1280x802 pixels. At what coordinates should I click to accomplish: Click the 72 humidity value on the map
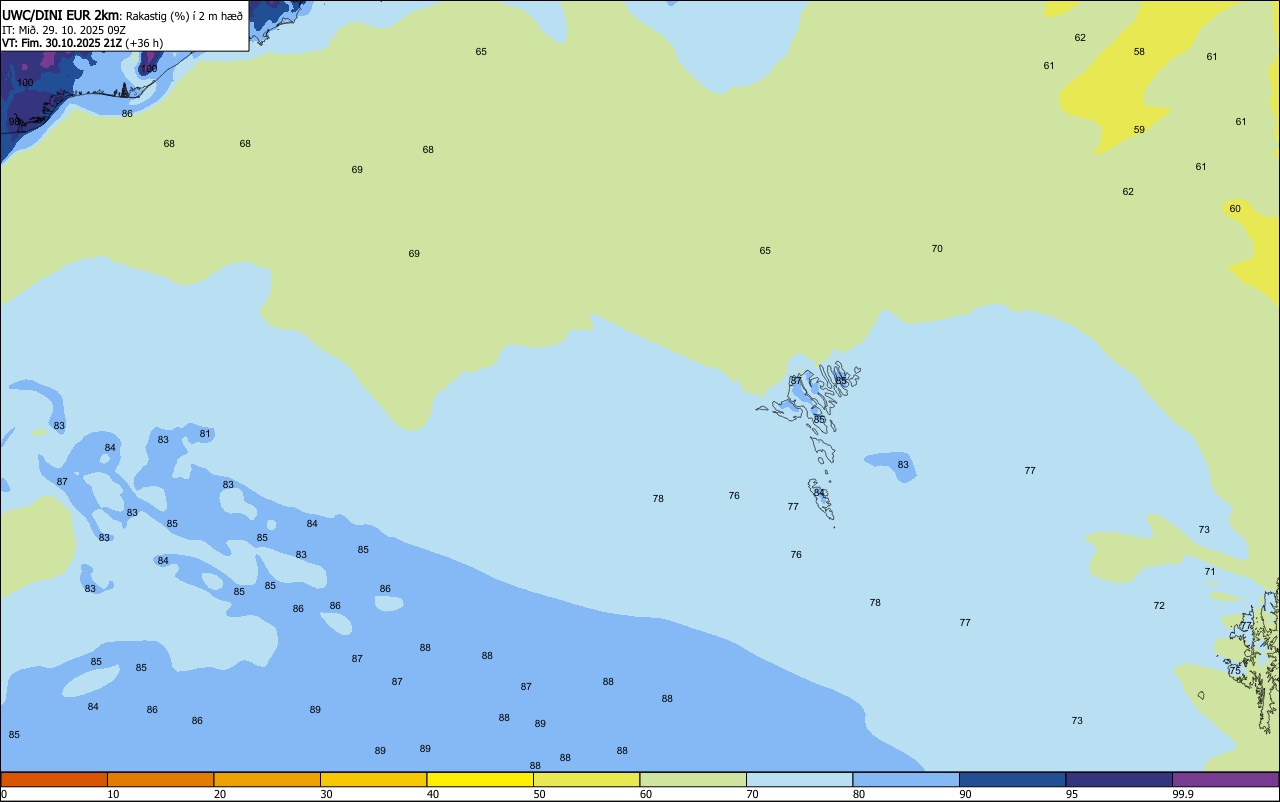coord(1159,606)
